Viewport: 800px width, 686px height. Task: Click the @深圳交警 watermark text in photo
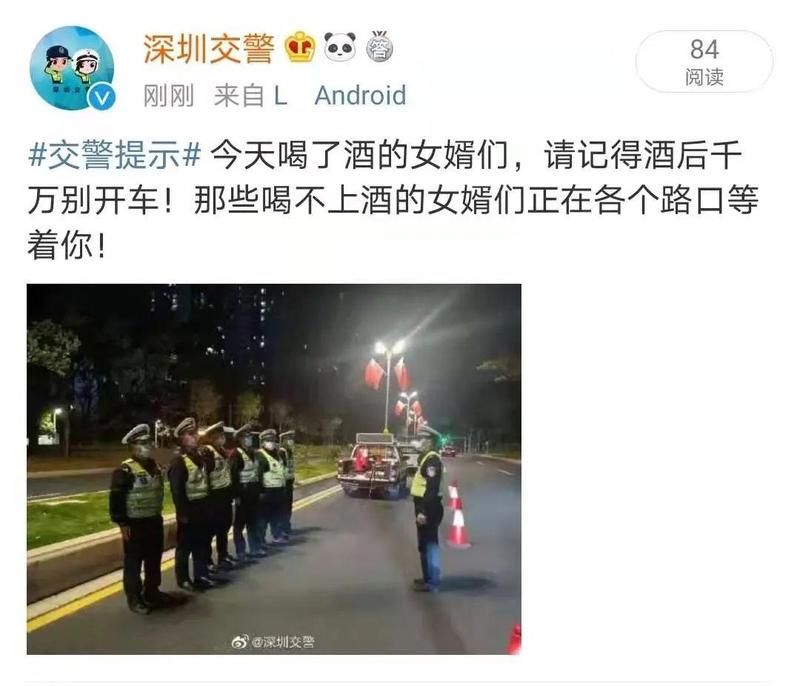click(283, 642)
